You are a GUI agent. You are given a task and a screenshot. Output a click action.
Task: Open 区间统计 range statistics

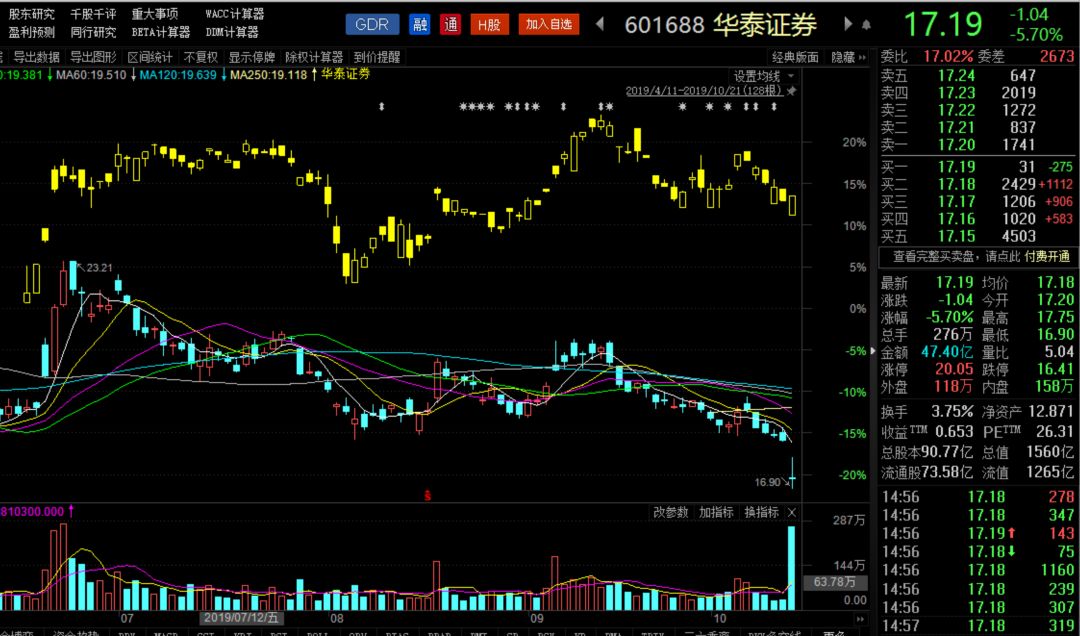[150, 57]
